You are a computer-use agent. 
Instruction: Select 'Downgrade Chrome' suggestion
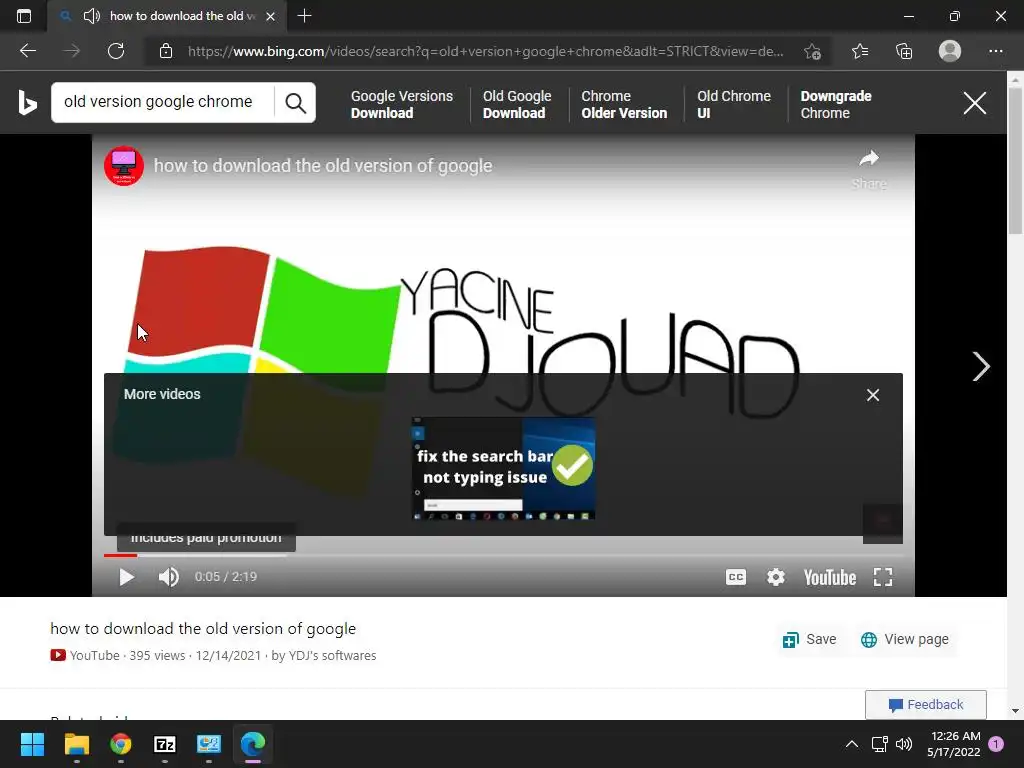836,104
